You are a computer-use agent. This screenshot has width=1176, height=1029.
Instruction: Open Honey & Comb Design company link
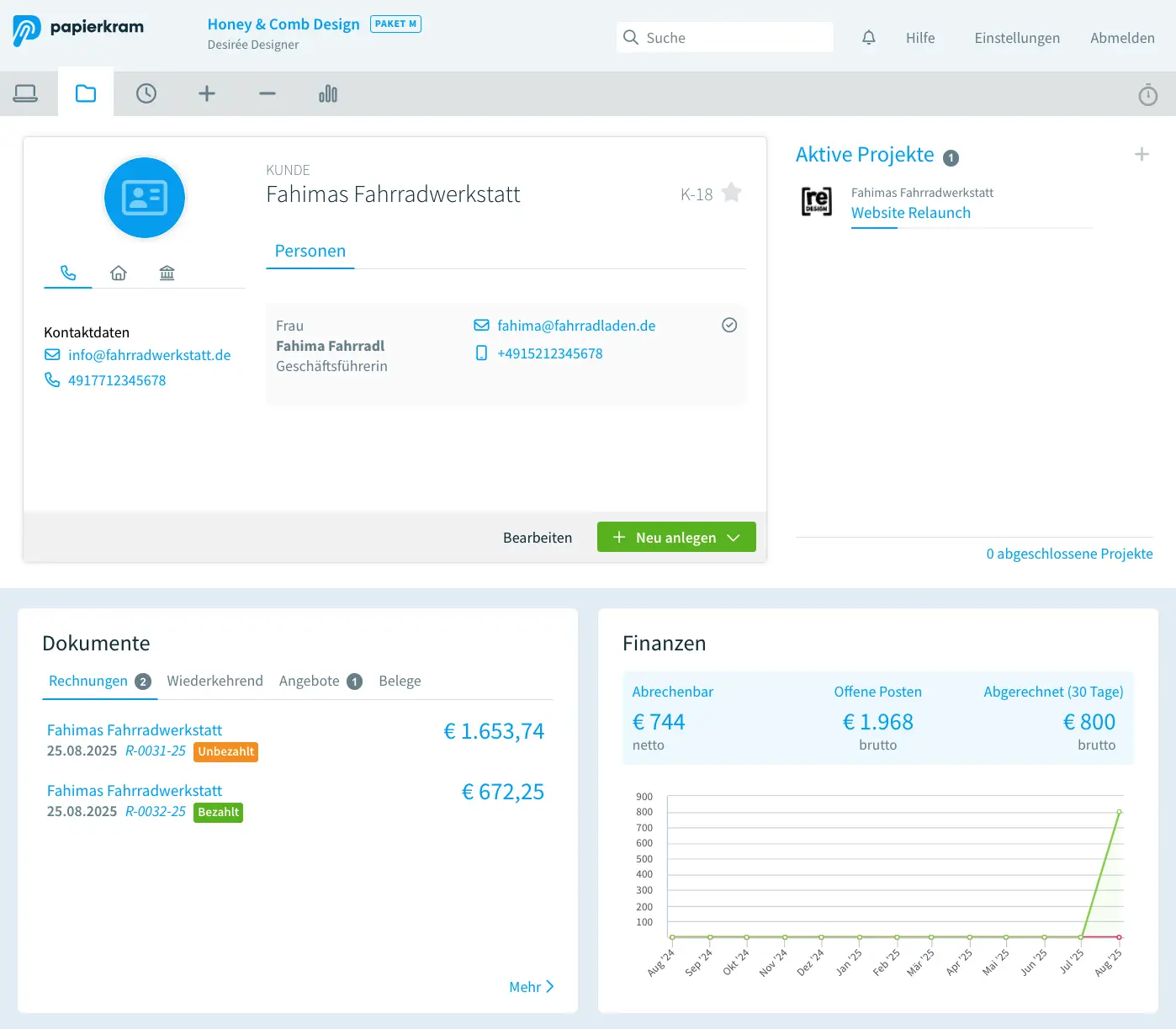point(283,24)
